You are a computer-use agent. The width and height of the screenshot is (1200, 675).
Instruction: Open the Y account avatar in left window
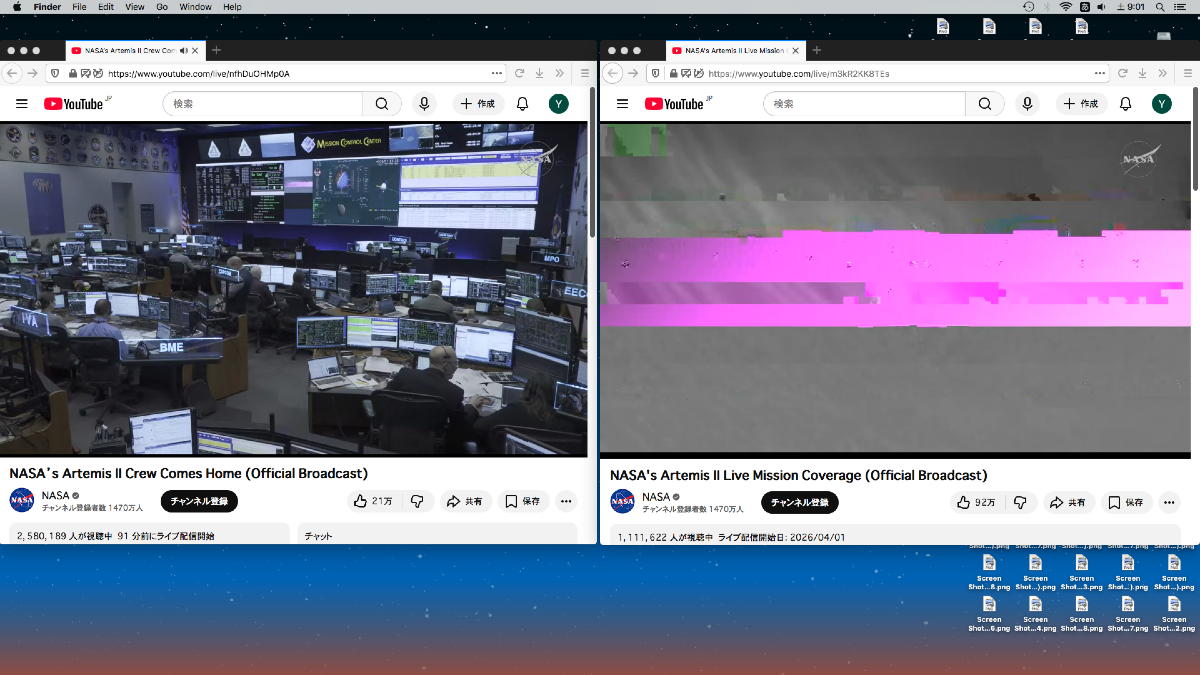[x=559, y=103]
